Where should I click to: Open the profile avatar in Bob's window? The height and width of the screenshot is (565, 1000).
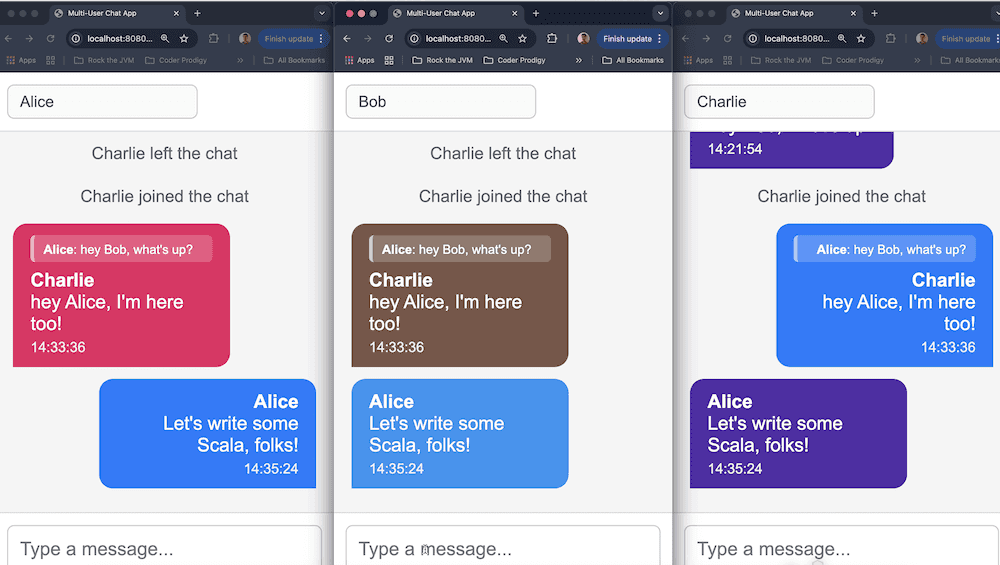(583, 39)
